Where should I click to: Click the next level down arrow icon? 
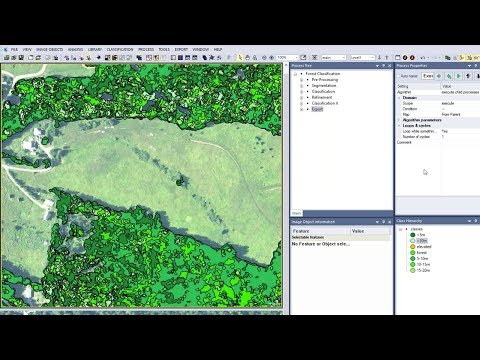click(379, 57)
